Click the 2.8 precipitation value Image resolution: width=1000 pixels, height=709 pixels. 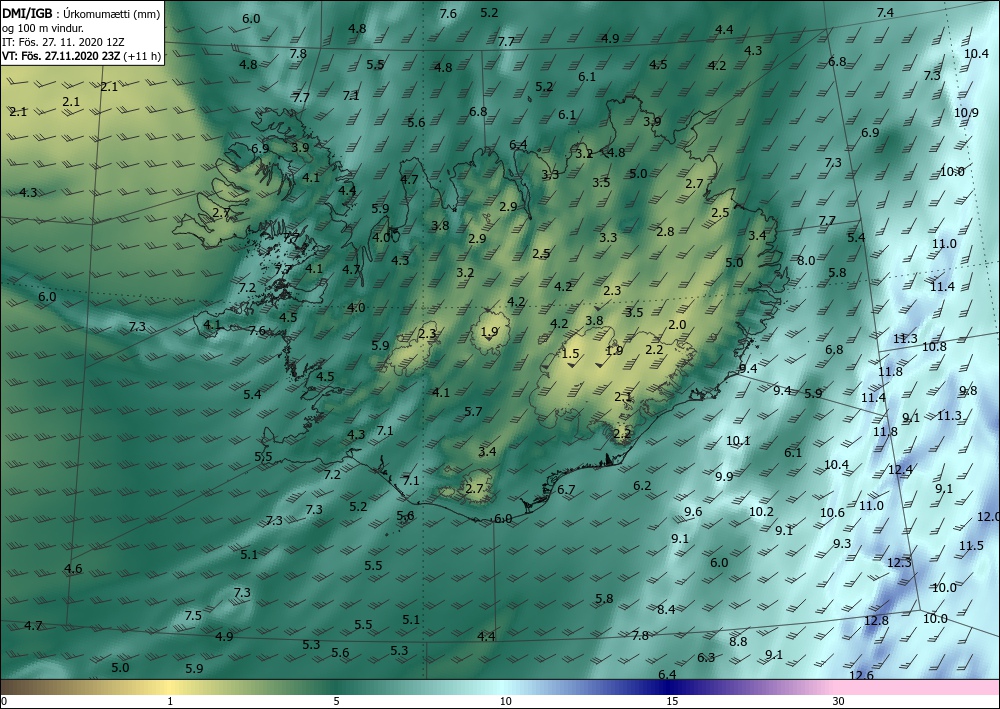(x=665, y=231)
